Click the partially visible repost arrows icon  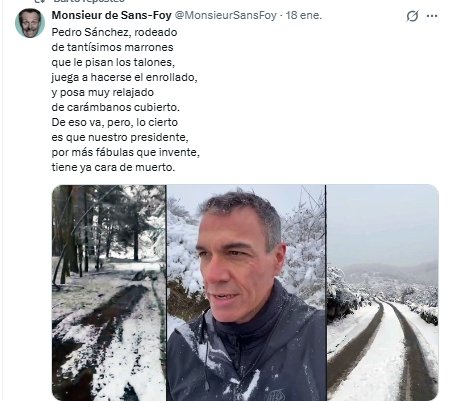pyautogui.click(x=40, y=1)
